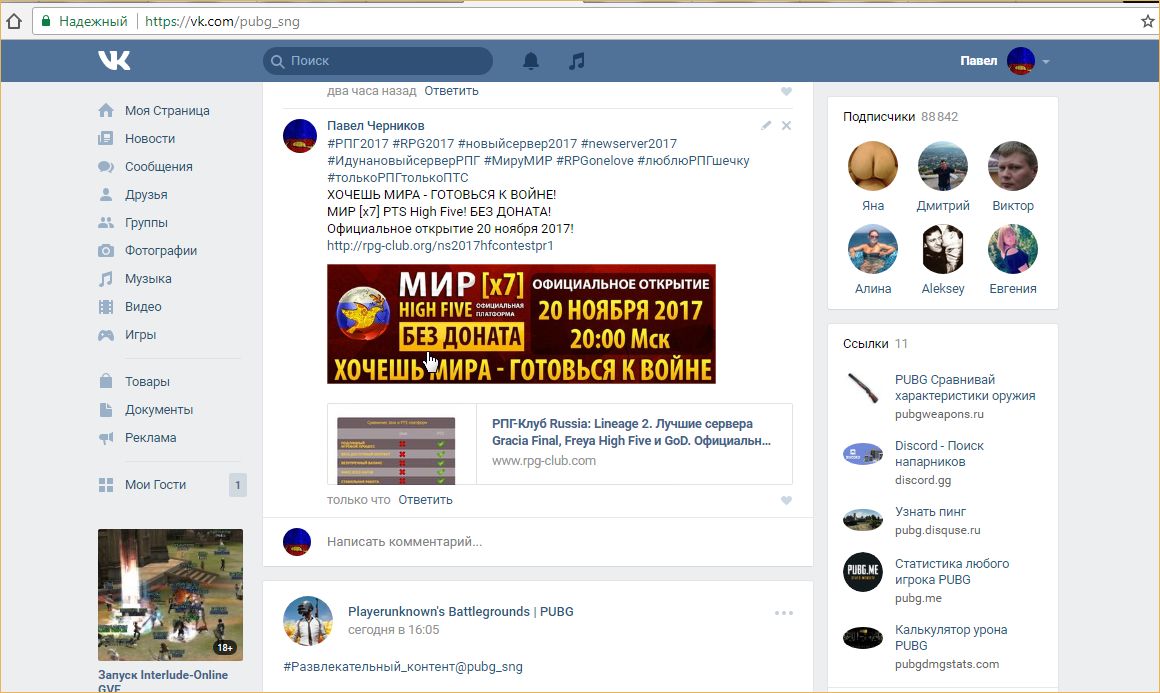Click the PUBG.ME link icon
This screenshot has width=1160, height=693.
point(863,572)
